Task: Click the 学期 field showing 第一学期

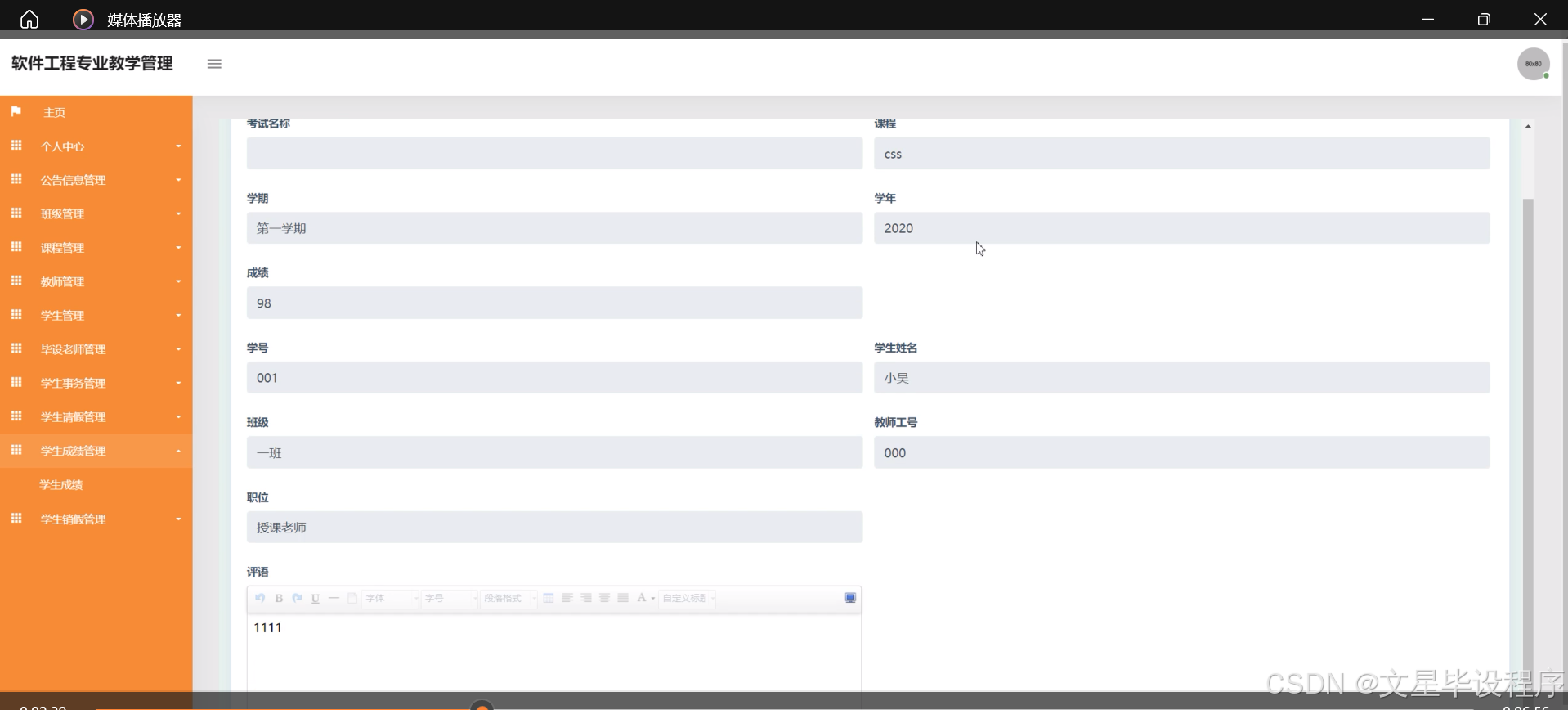Action: pos(554,228)
